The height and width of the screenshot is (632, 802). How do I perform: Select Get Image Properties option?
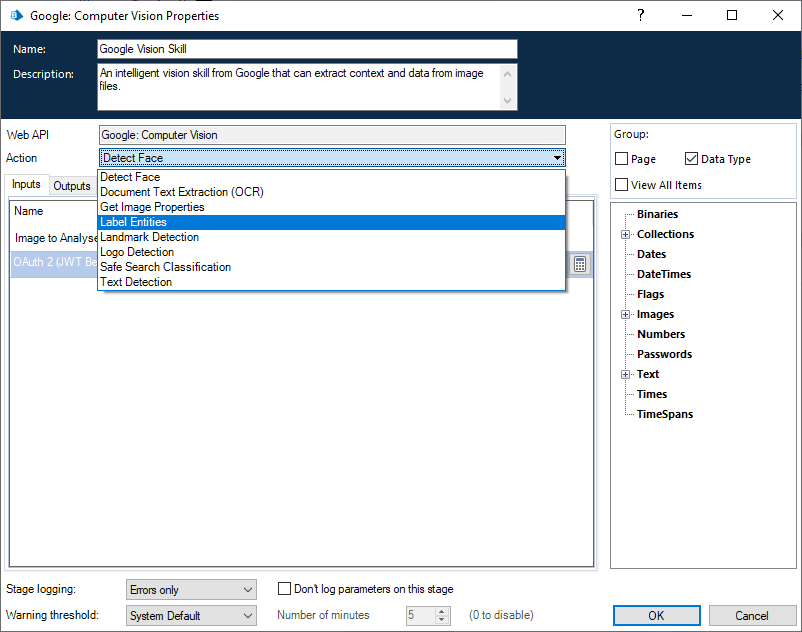[x=331, y=207]
